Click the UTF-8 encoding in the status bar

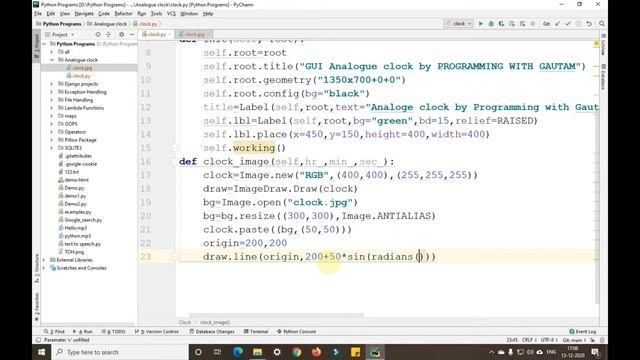click(548, 340)
